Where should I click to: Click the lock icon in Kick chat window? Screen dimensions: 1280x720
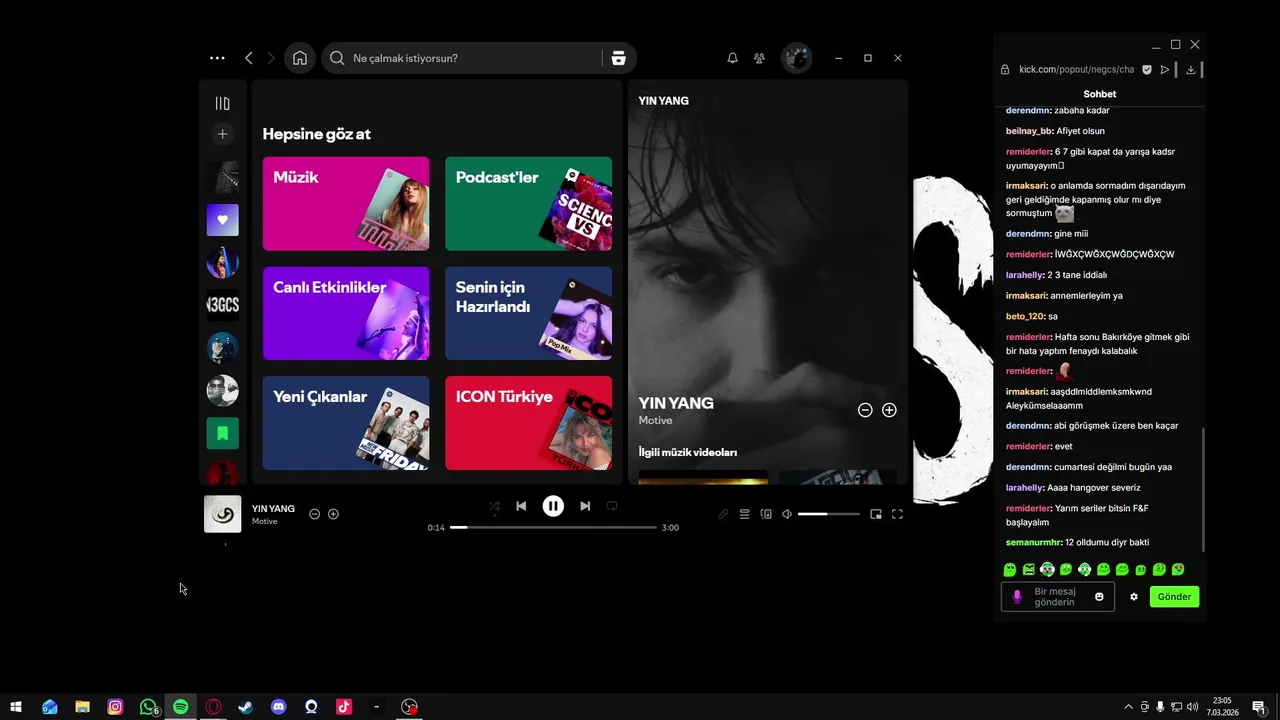[1005, 70]
